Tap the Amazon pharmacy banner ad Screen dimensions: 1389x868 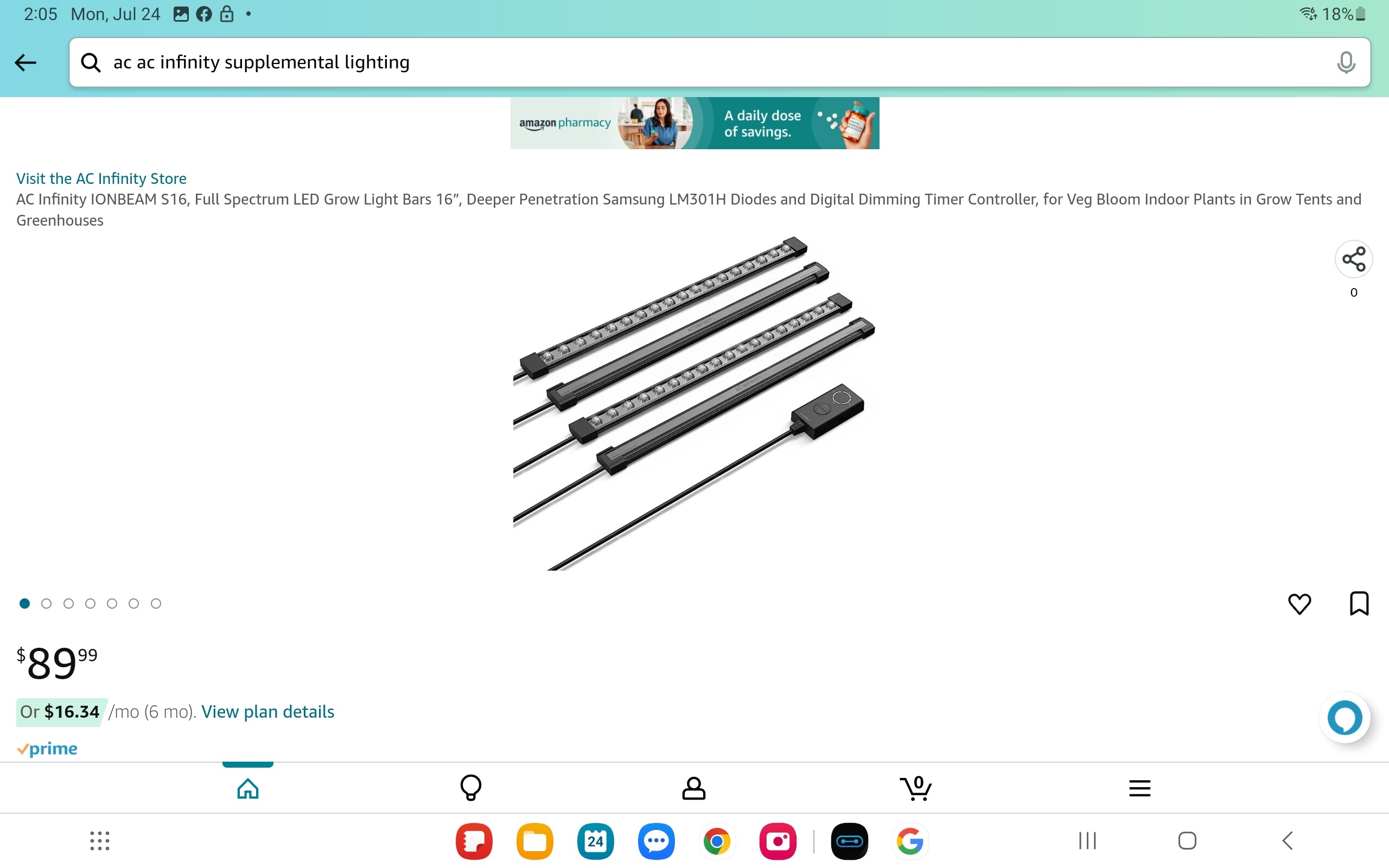pyautogui.click(x=694, y=123)
